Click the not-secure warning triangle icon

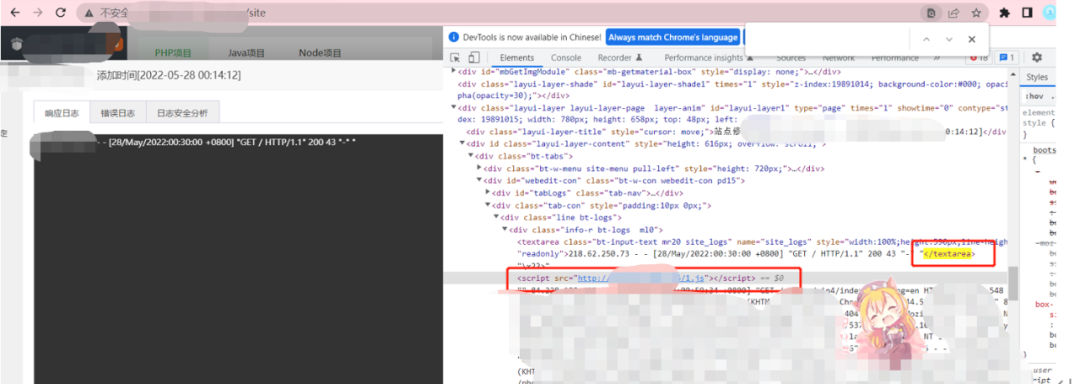pyautogui.click(x=89, y=13)
